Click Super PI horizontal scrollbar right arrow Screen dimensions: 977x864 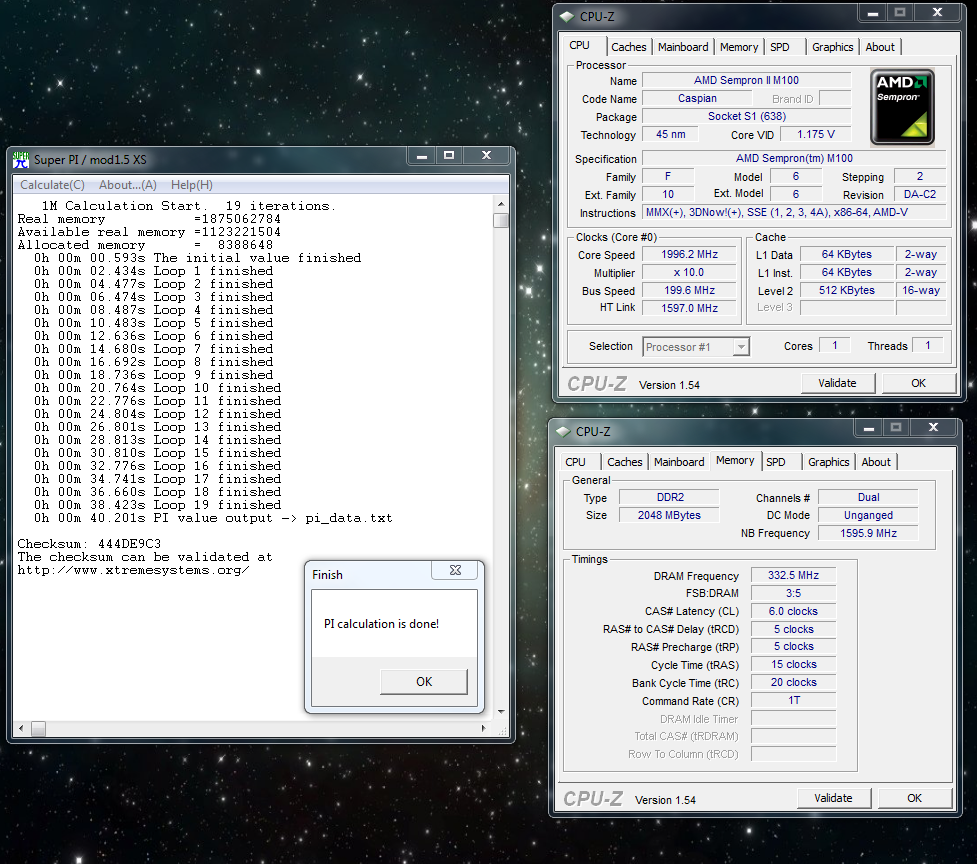[484, 728]
